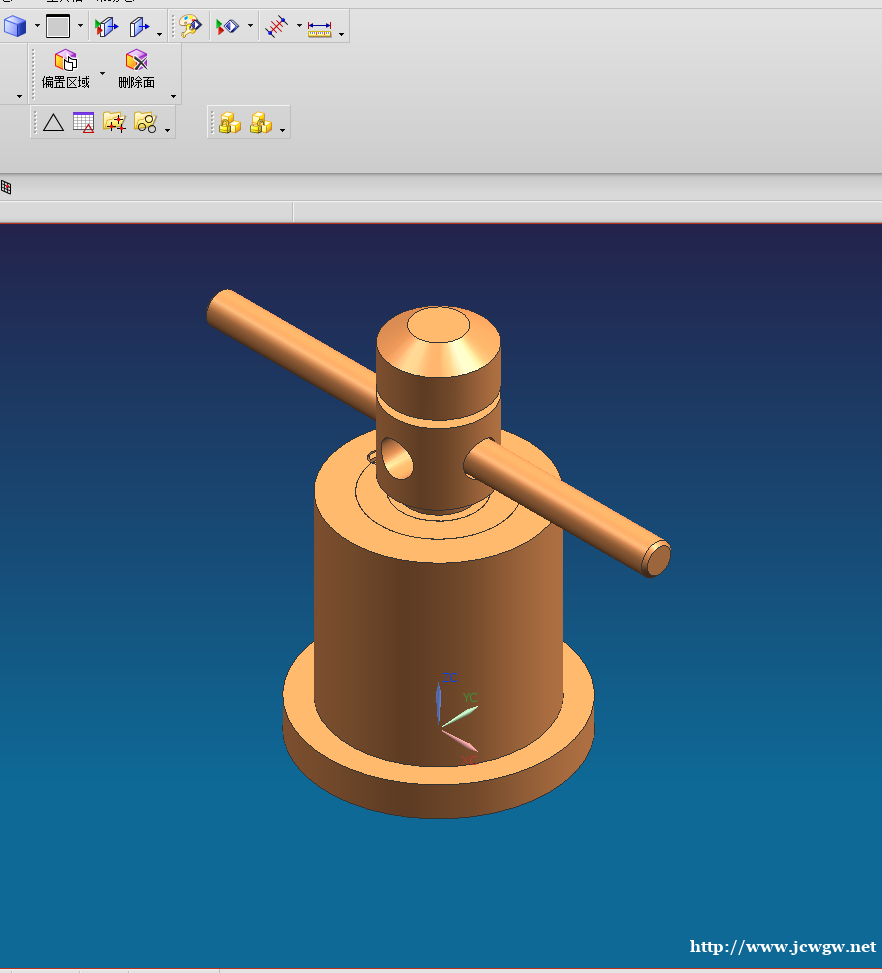Select the 偏置区域 (Offset Region) tool
This screenshot has width=882, height=973.
[x=66, y=70]
